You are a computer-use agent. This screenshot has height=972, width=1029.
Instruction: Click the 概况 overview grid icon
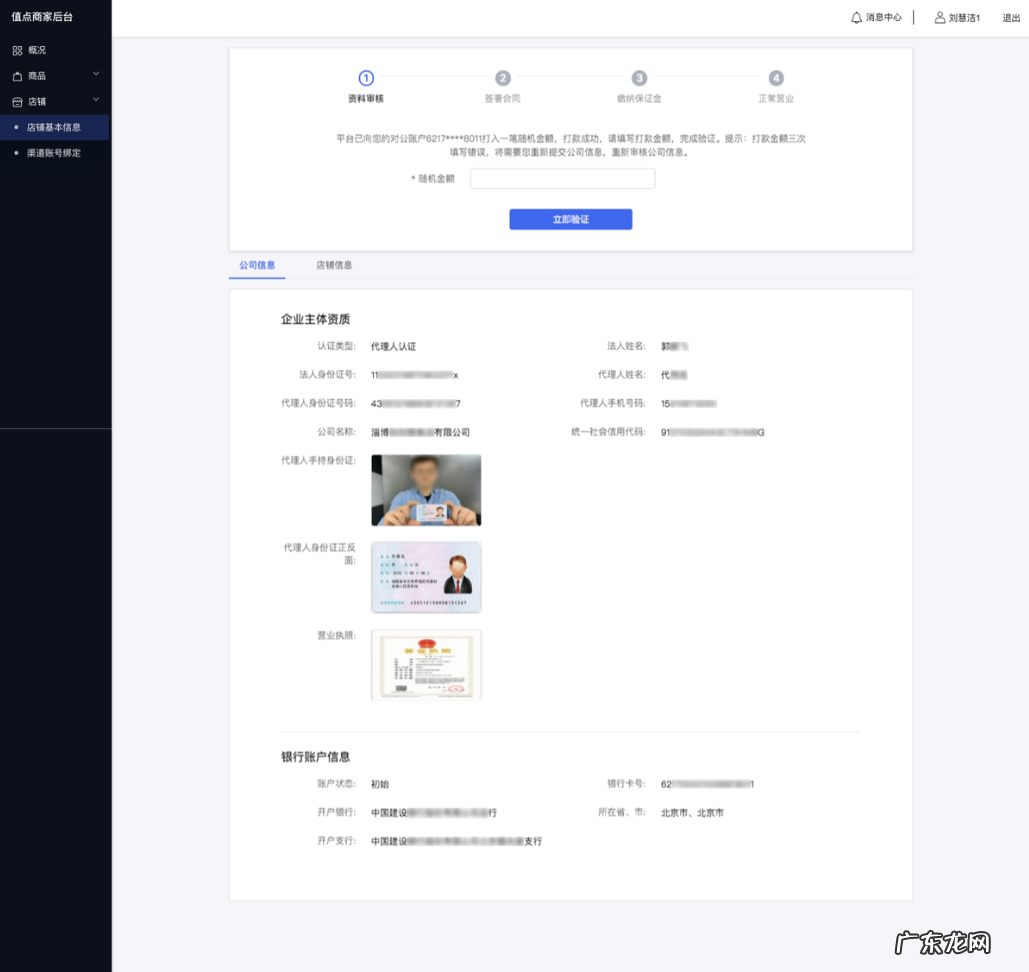pos(17,50)
